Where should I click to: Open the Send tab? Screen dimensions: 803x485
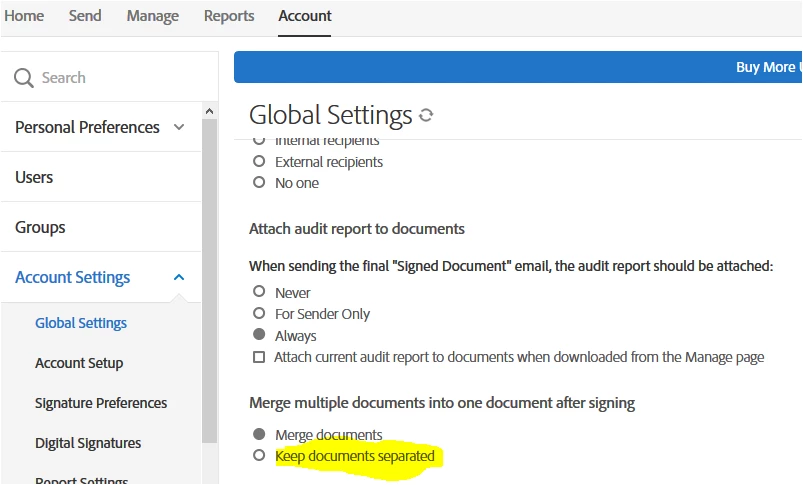(85, 16)
